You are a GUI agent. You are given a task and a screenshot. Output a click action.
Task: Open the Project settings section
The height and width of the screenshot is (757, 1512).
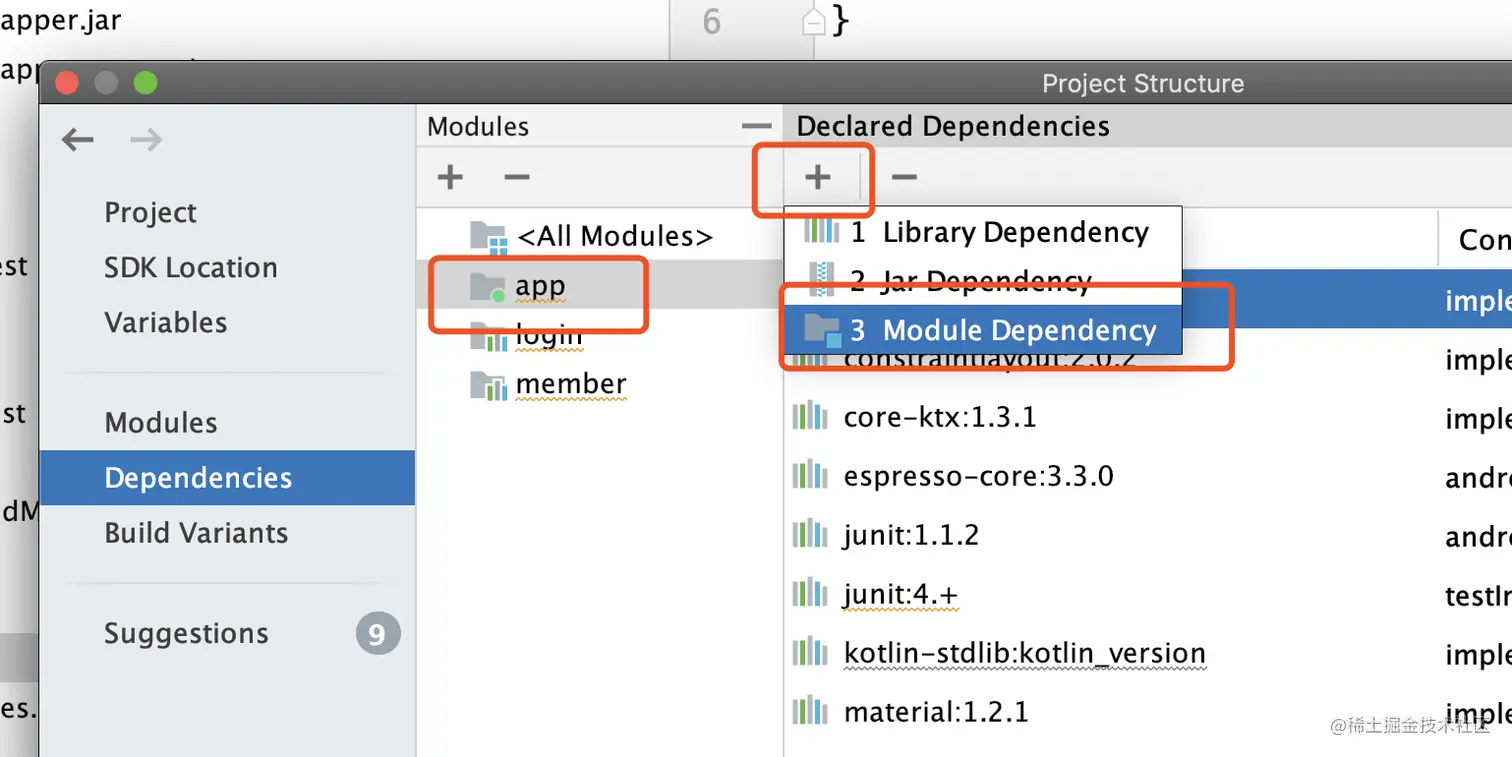[151, 213]
